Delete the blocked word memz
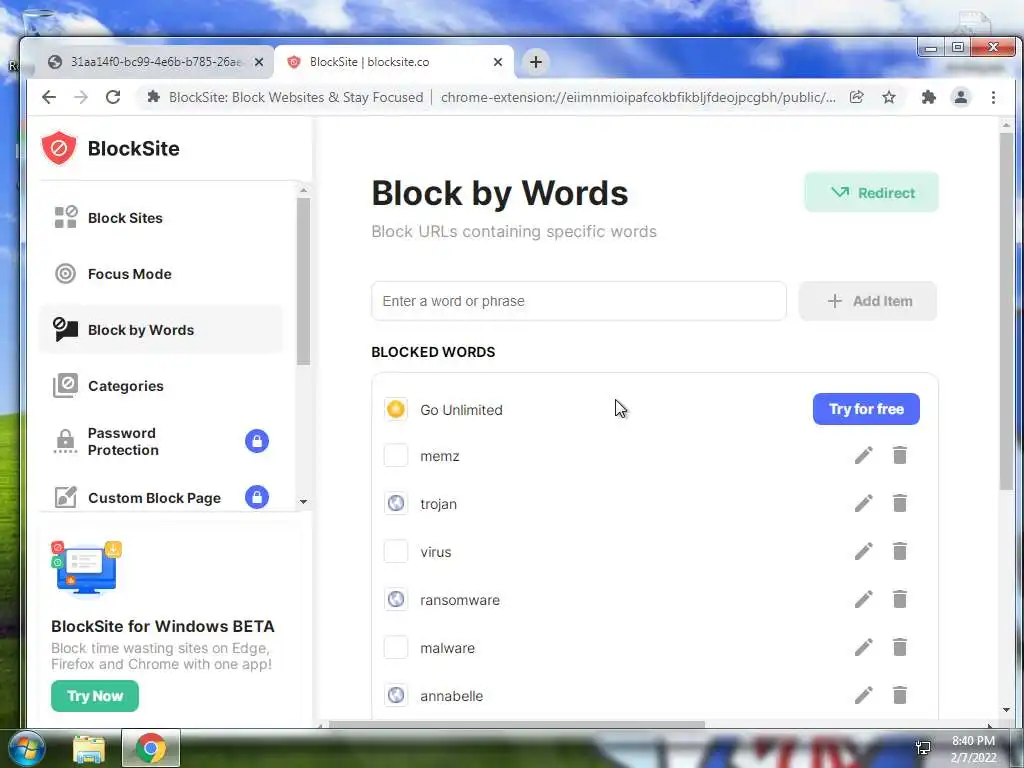This screenshot has width=1024, height=768. [x=900, y=455]
